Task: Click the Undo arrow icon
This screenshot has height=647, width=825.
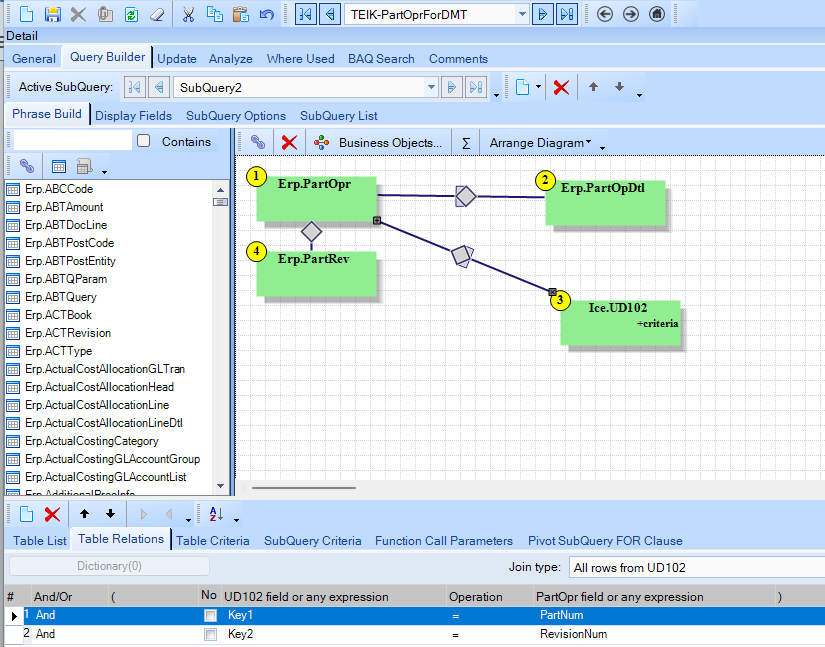Action: click(266, 14)
